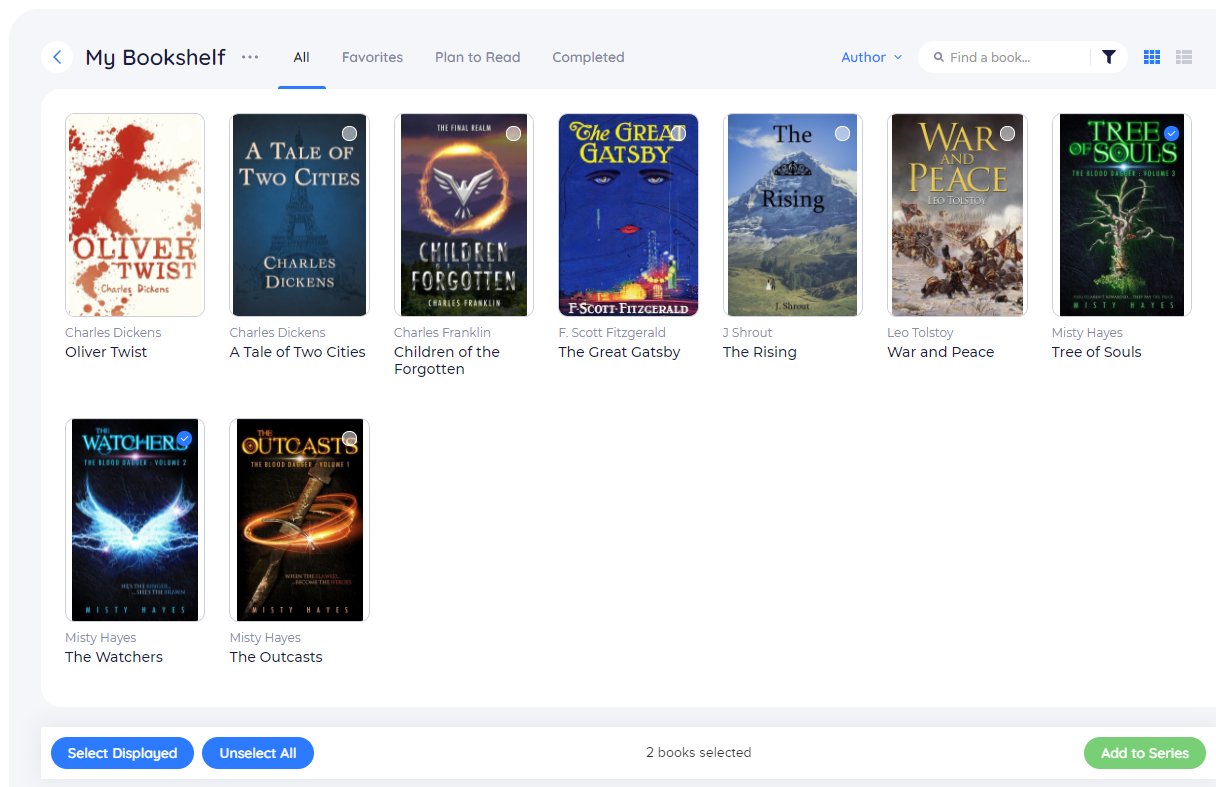Go back using the arrow beside My Bookshelf
Image resolution: width=1216 pixels, height=787 pixels.
(x=57, y=57)
